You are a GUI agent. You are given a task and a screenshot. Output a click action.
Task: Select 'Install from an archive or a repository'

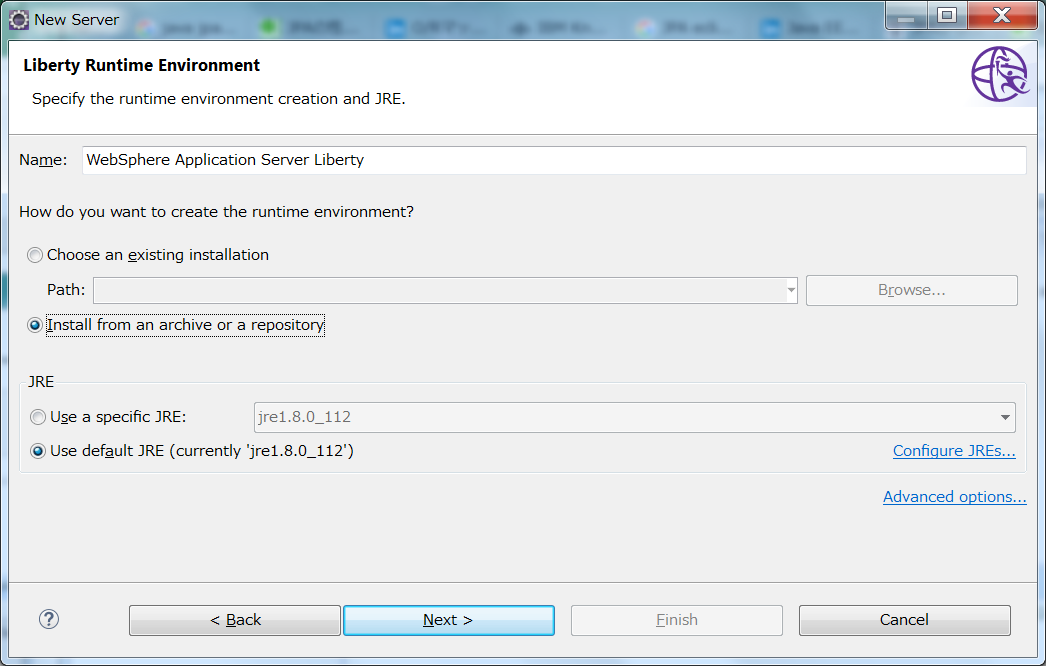click(x=34, y=325)
